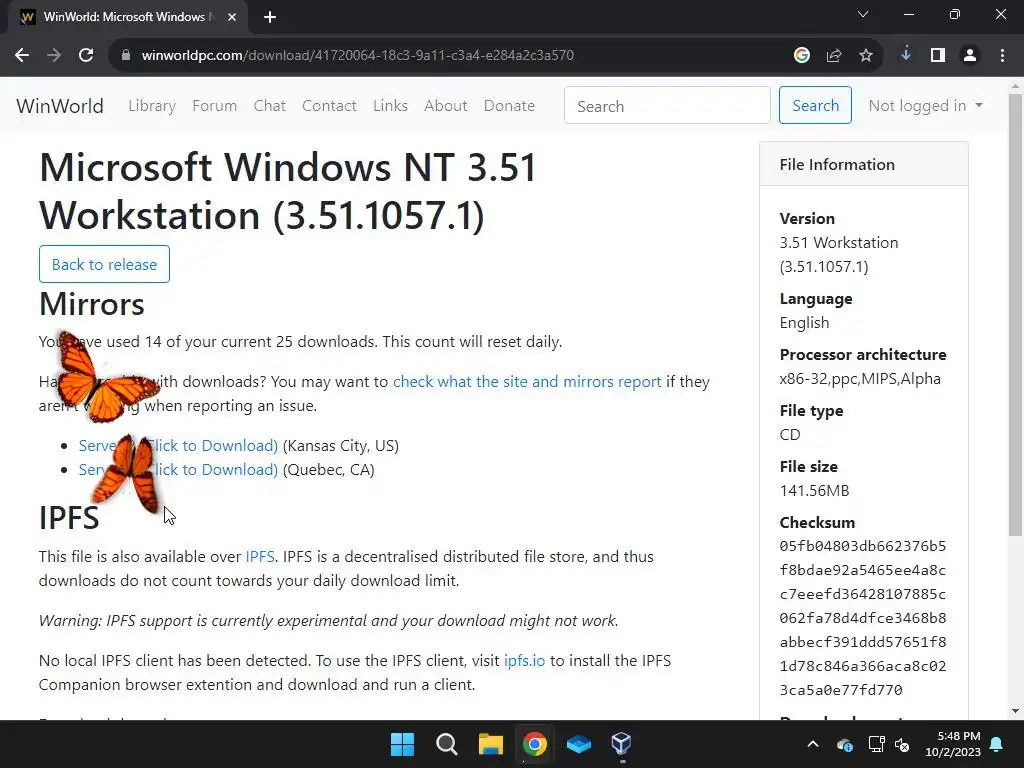The height and width of the screenshot is (768, 1024).
Task: Open a new browser tab
Action: click(270, 17)
